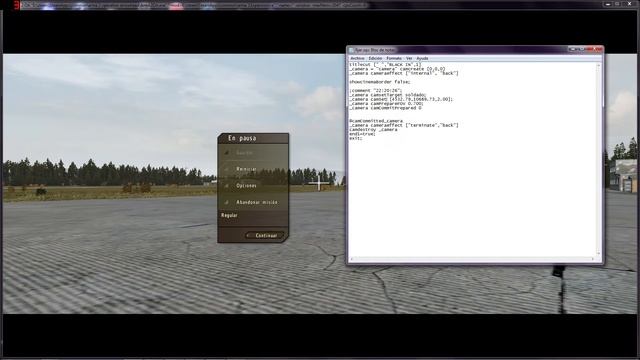Open the Edición menu in Notepad

(375, 58)
